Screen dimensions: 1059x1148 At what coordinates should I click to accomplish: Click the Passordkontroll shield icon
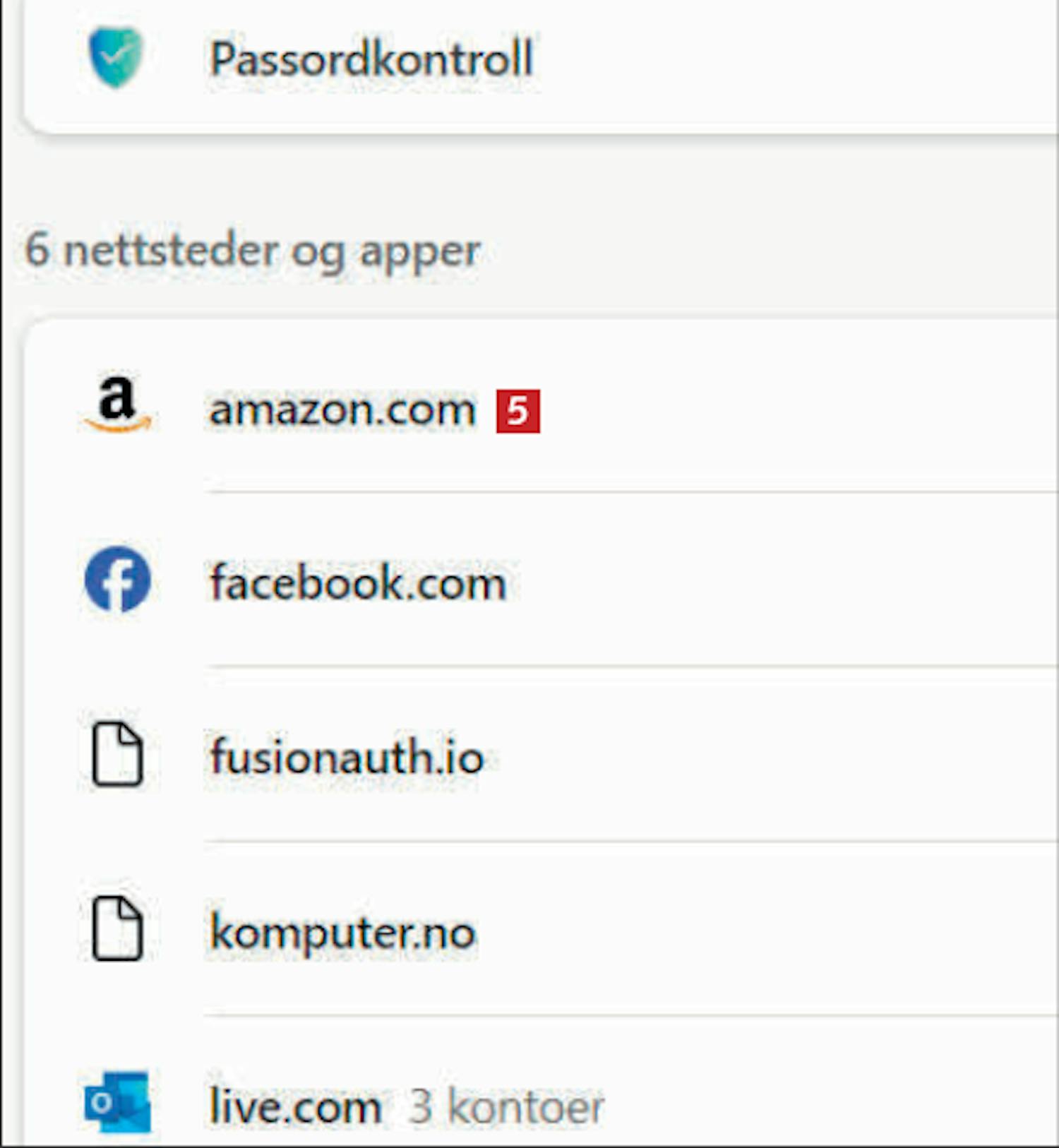coord(116,57)
